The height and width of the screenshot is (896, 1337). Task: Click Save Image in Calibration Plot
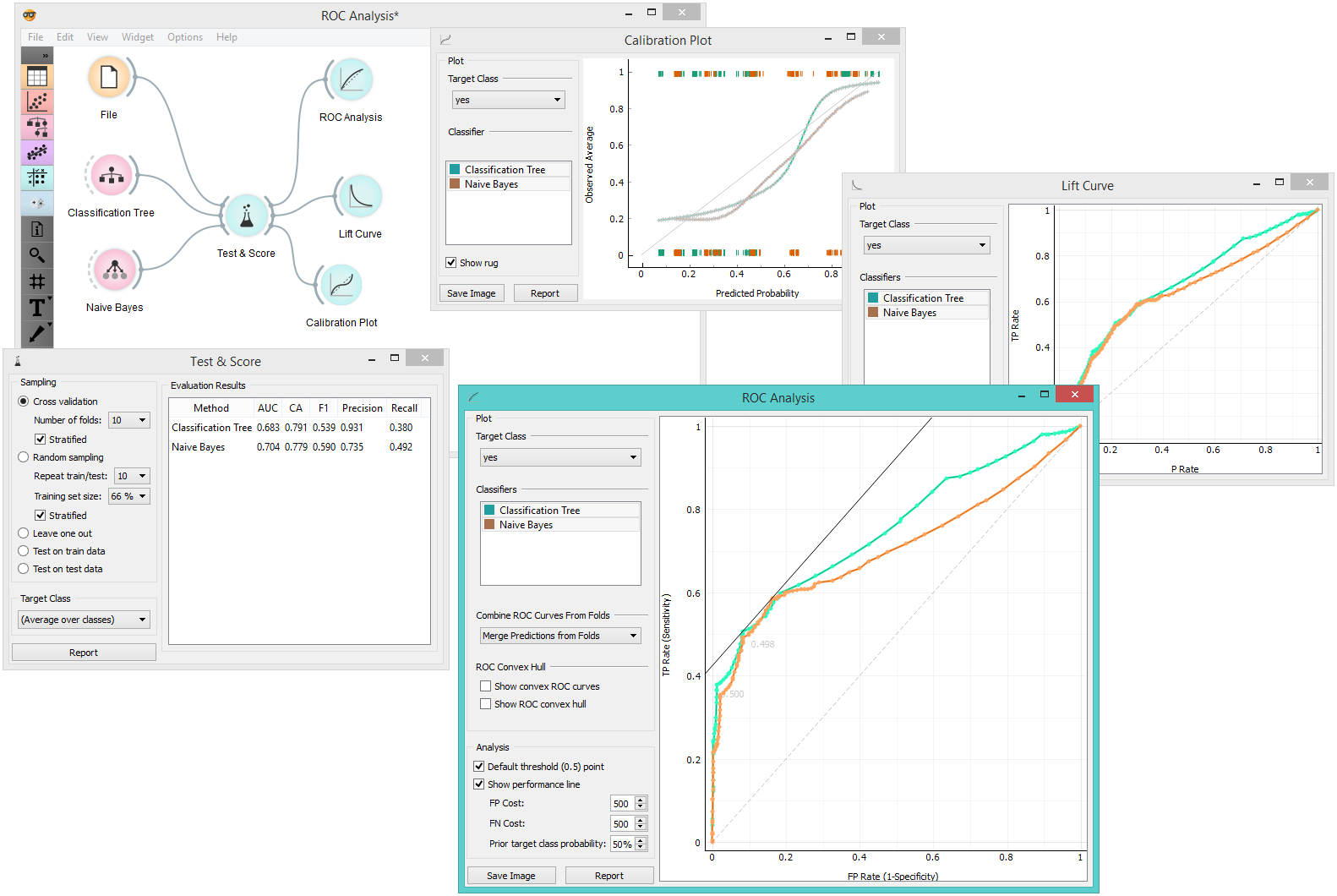[x=471, y=293]
